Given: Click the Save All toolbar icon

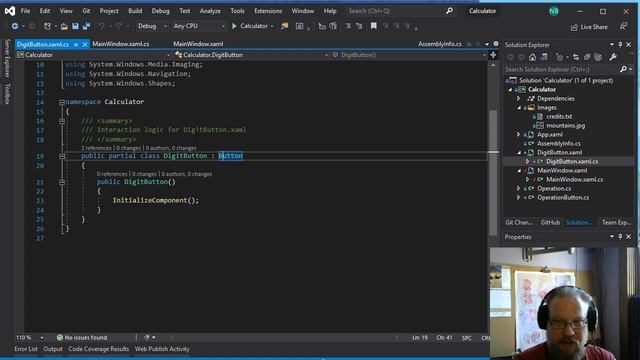Looking at the screenshot, I should coord(87,26).
